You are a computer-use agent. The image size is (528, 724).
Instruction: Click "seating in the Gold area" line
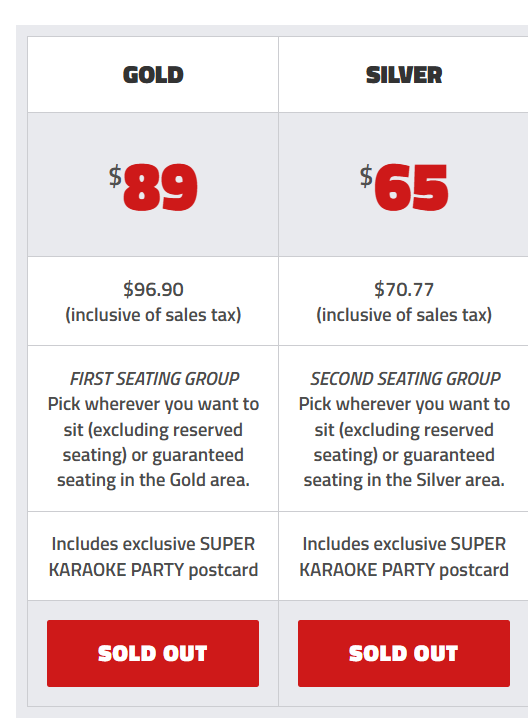point(153,480)
